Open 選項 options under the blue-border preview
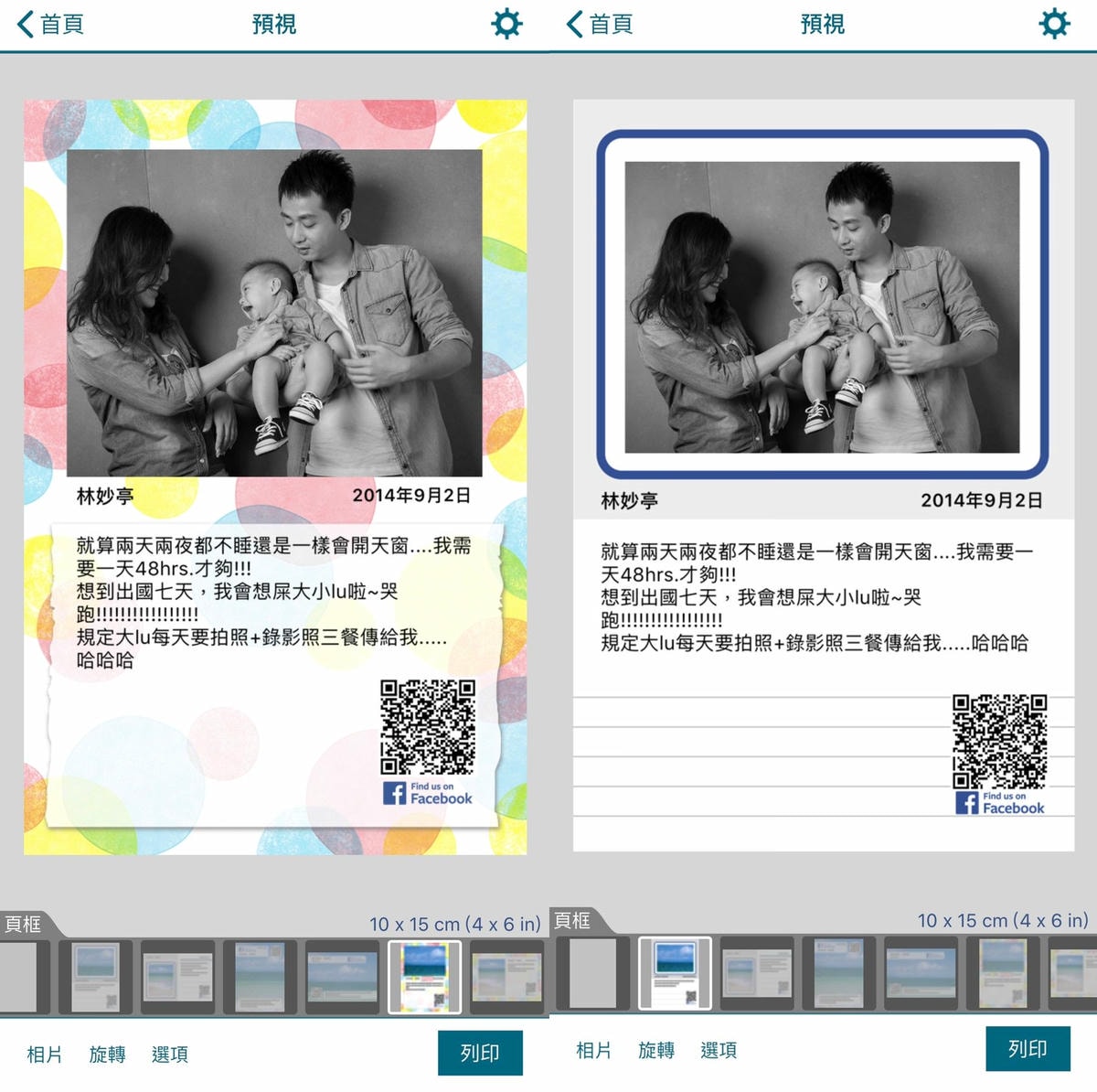The image size is (1097, 1092). click(719, 1050)
